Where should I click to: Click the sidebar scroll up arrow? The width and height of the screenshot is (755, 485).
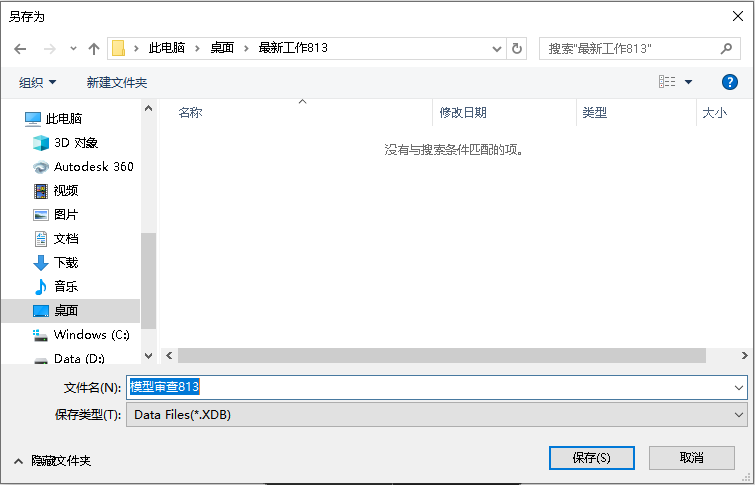coord(149,109)
